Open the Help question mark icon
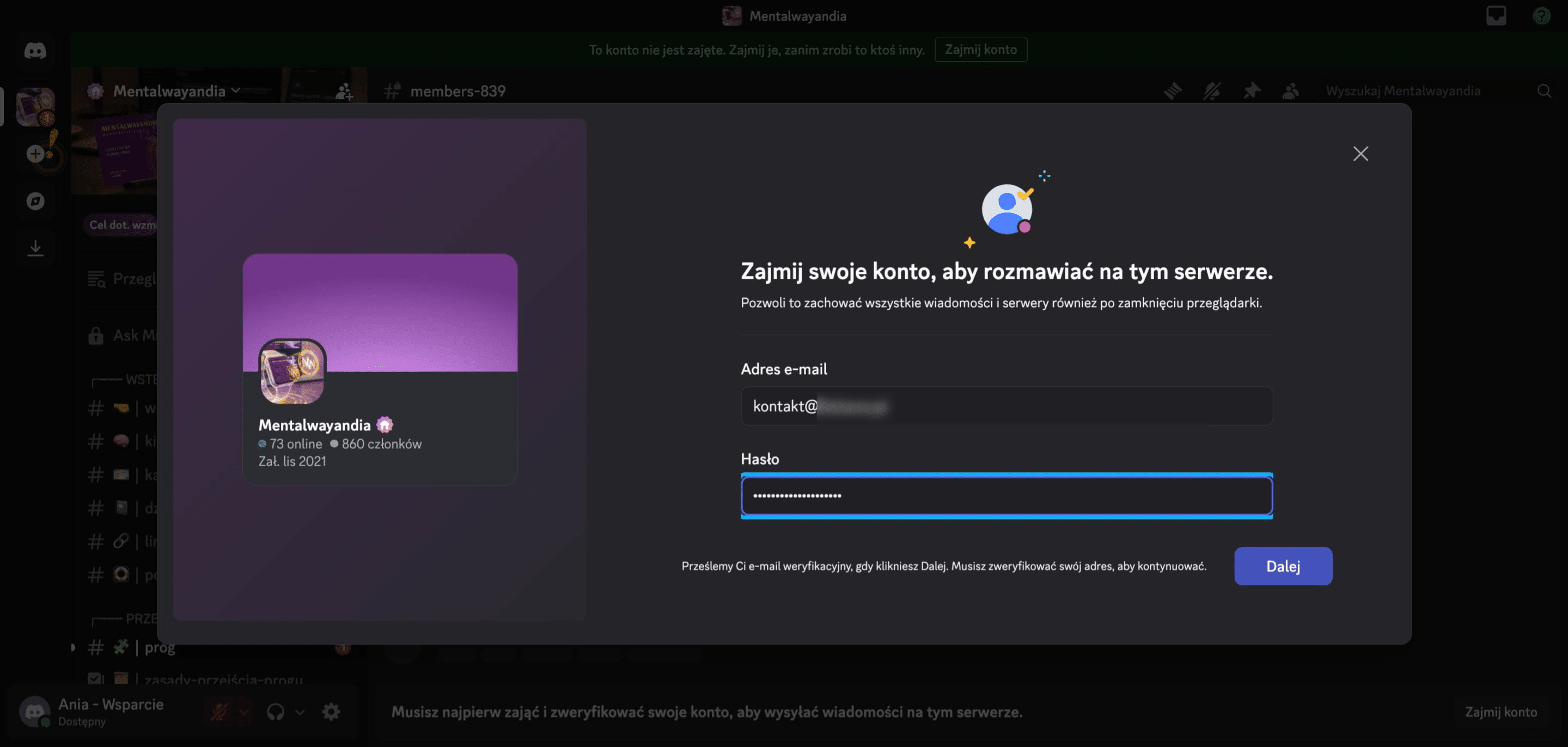 coord(1541,15)
